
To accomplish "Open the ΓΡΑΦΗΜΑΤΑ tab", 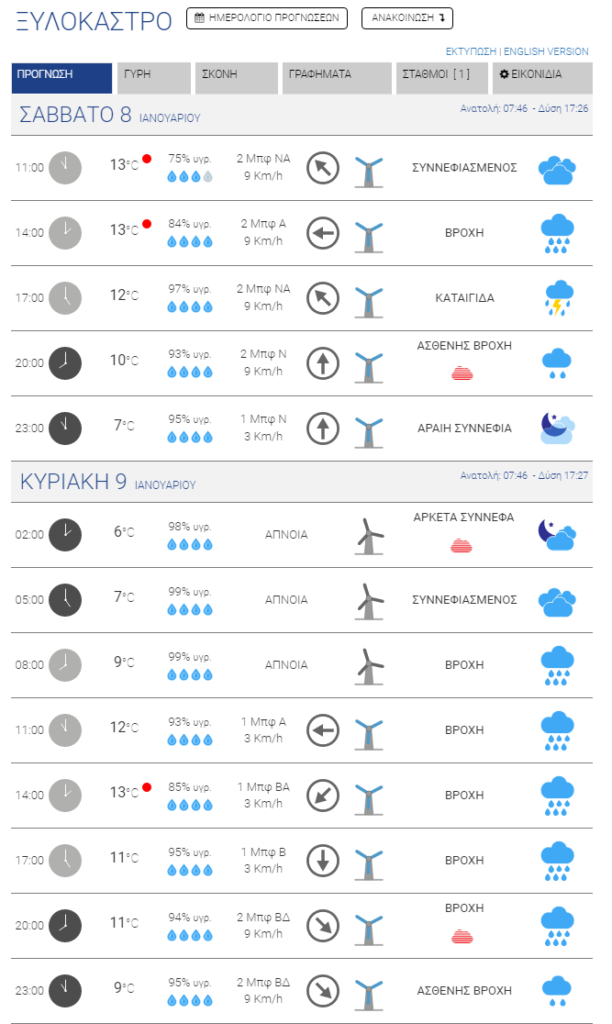I will 336,78.
